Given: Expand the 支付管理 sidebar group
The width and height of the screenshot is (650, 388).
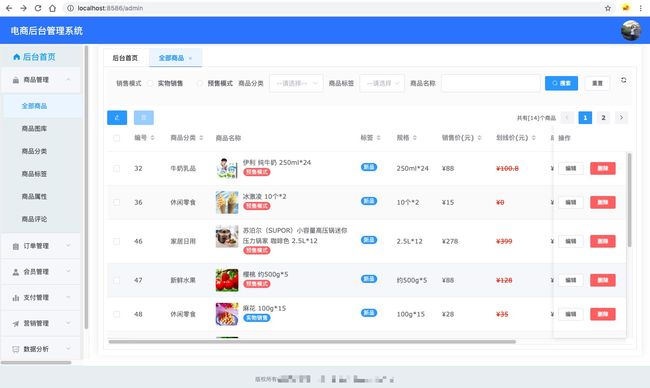Looking at the screenshot, I should click(x=68, y=297).
